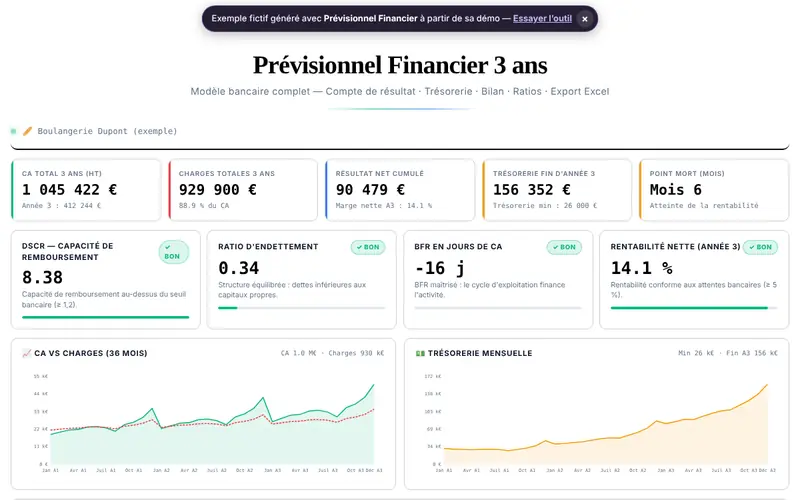
Task: Click the BON badge on BFR en jours card
Action: pos(564,247)
